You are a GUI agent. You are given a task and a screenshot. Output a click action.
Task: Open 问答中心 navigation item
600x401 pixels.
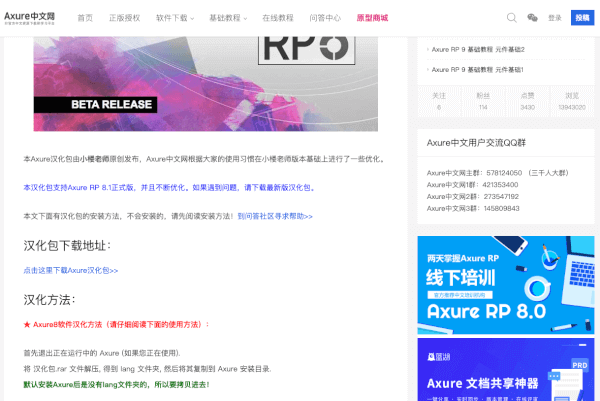point(325,18)
